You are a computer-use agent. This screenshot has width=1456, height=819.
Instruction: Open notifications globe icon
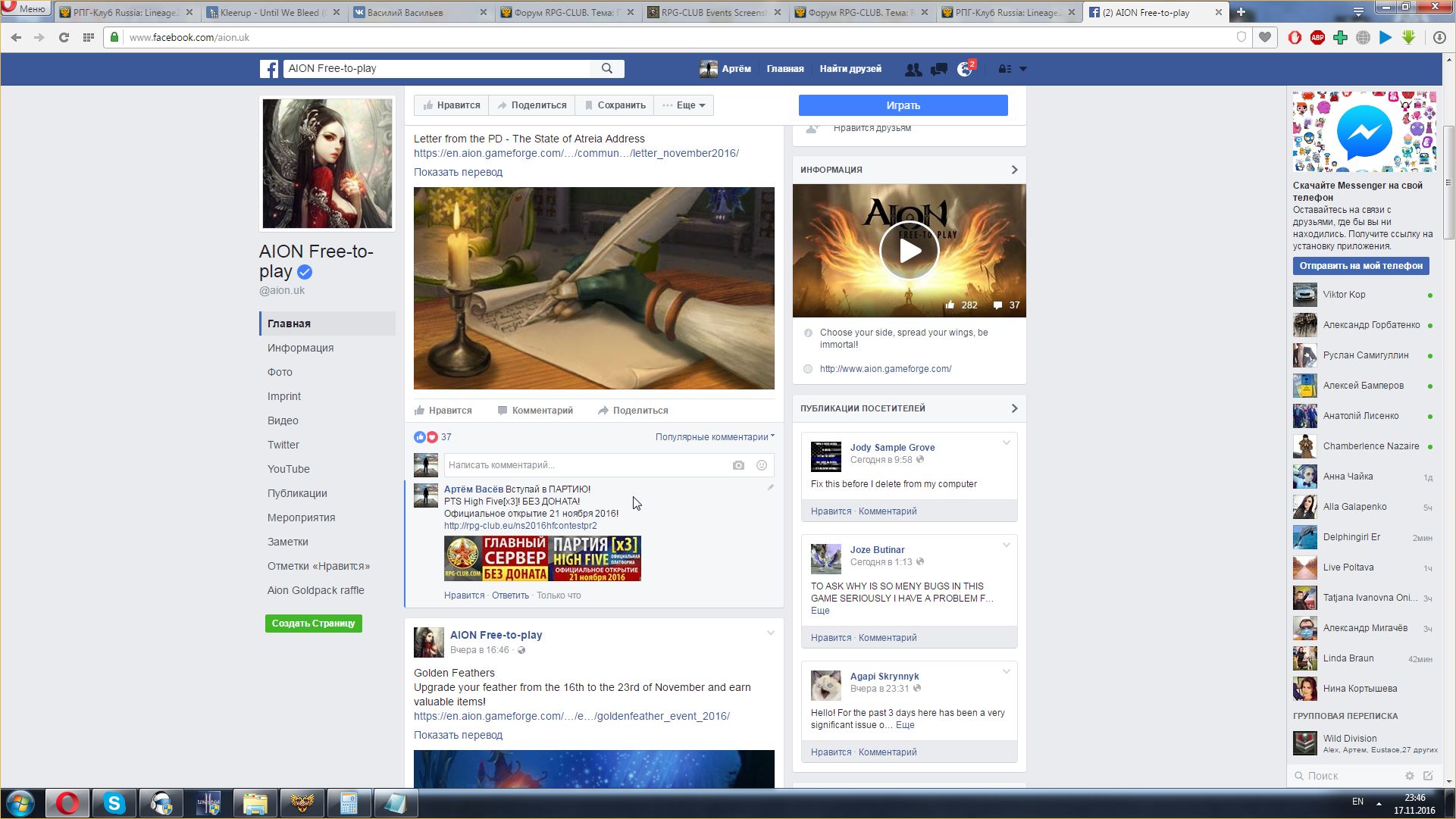(x=964, y=69)
